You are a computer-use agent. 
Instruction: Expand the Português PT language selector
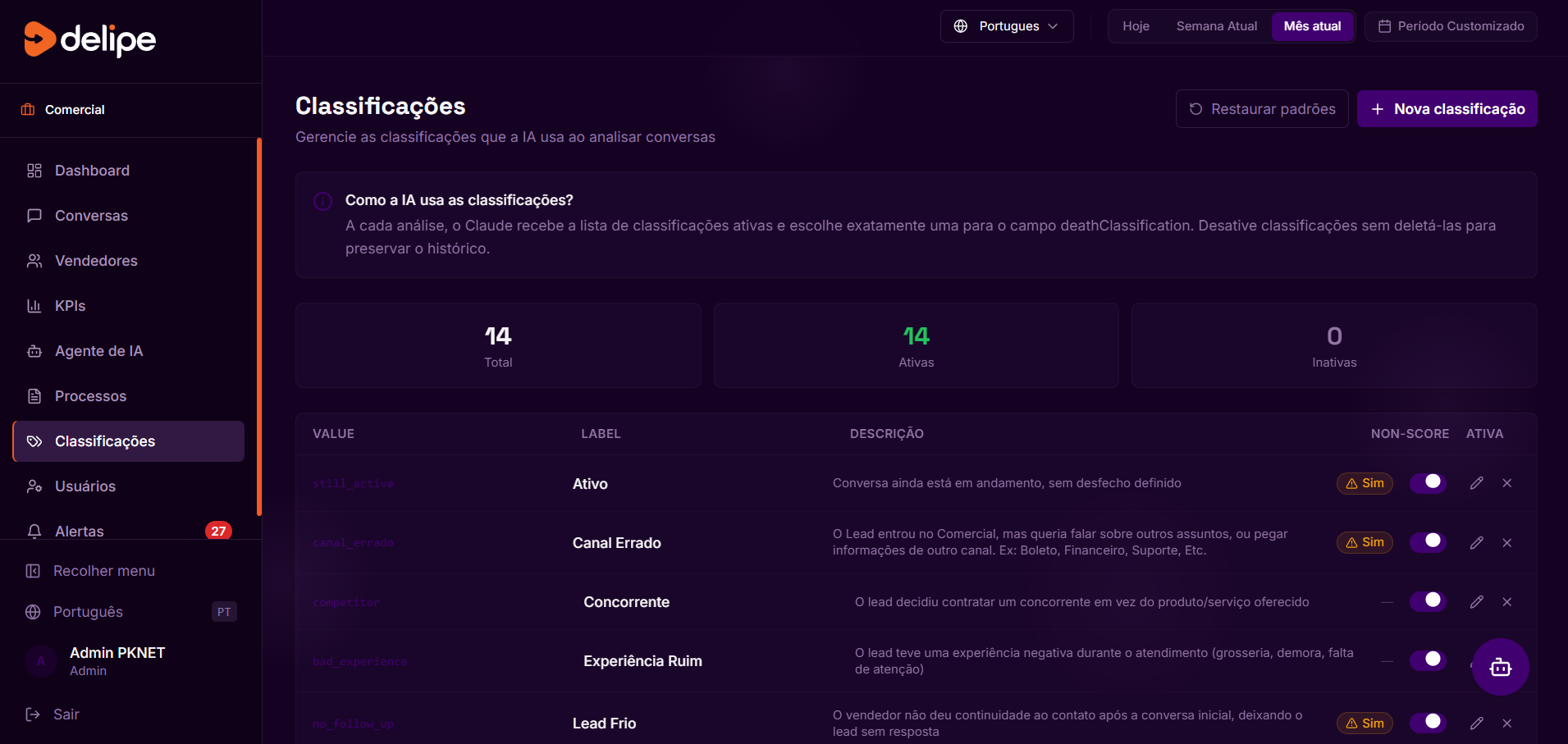pos(130,612)
